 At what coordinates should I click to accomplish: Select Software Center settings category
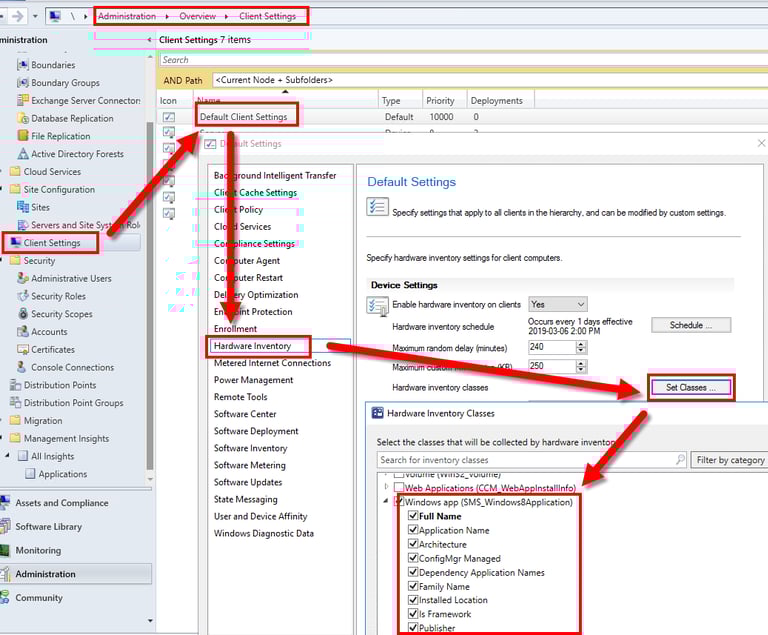pos(245,414)
